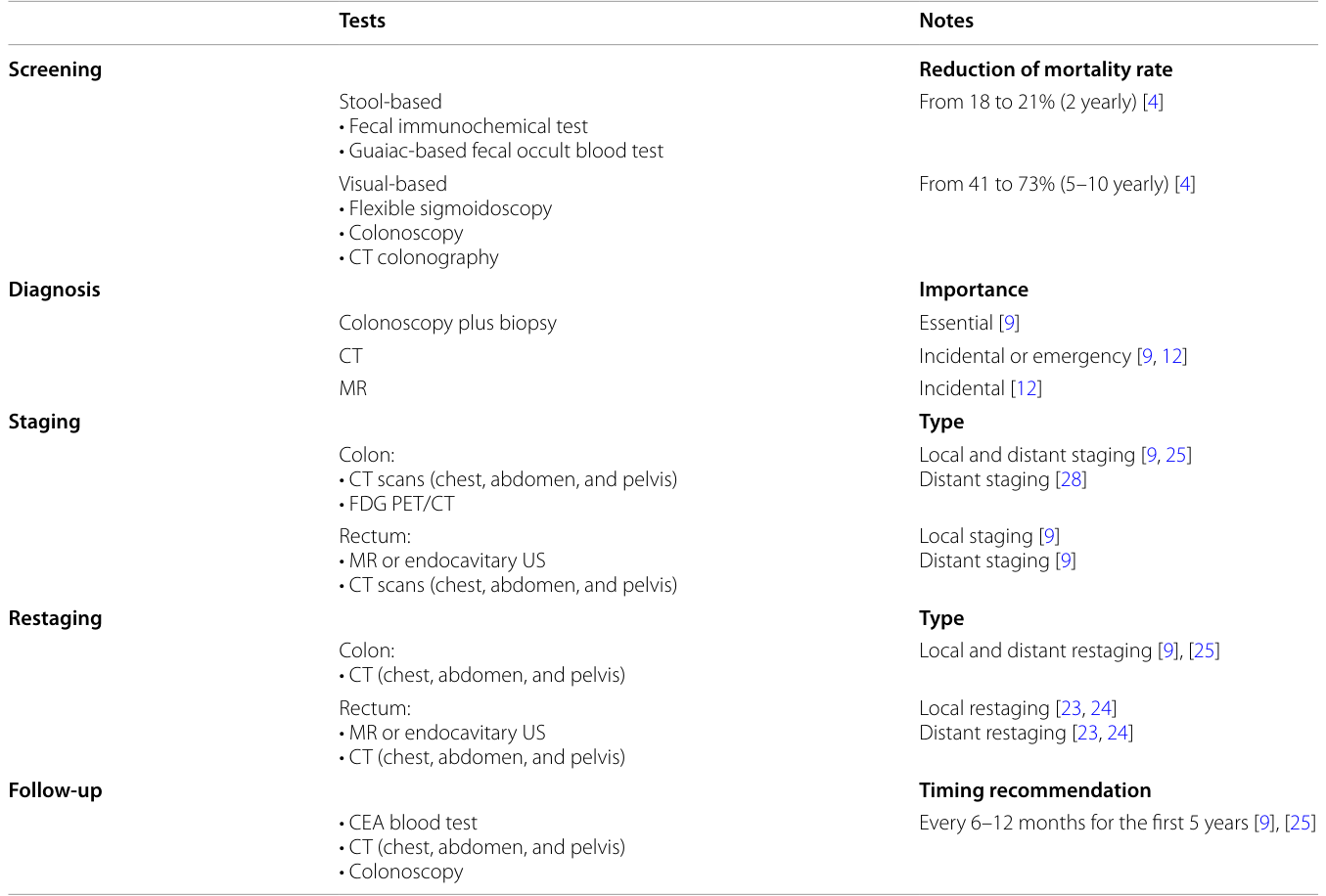This screenshot has width=1326, height=896.
Task: Click reference 24 beside Local restaging
Action: pos(1101,708)
